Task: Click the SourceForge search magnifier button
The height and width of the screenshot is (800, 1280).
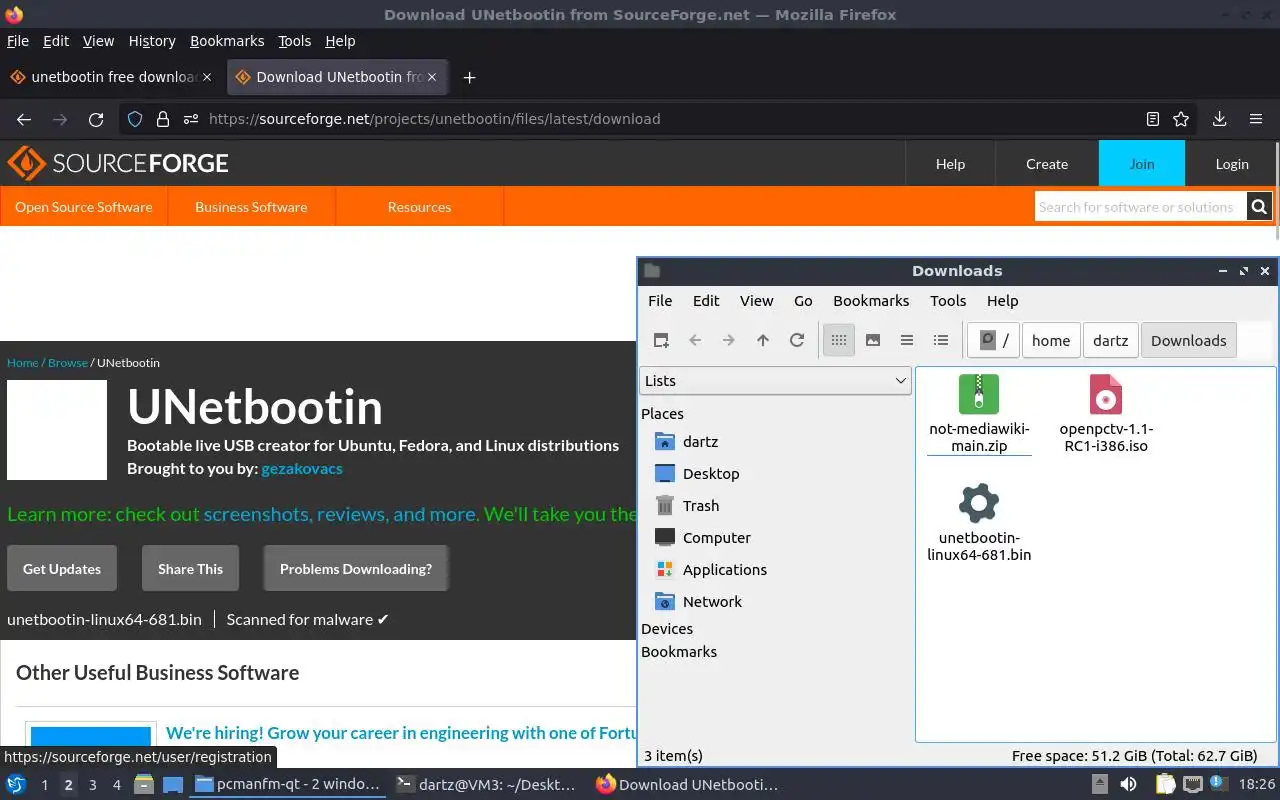Action: [1259, 207]
